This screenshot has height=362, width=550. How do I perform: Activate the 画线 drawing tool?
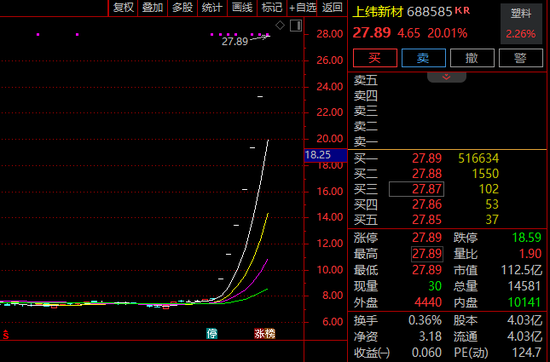point(242,7)
